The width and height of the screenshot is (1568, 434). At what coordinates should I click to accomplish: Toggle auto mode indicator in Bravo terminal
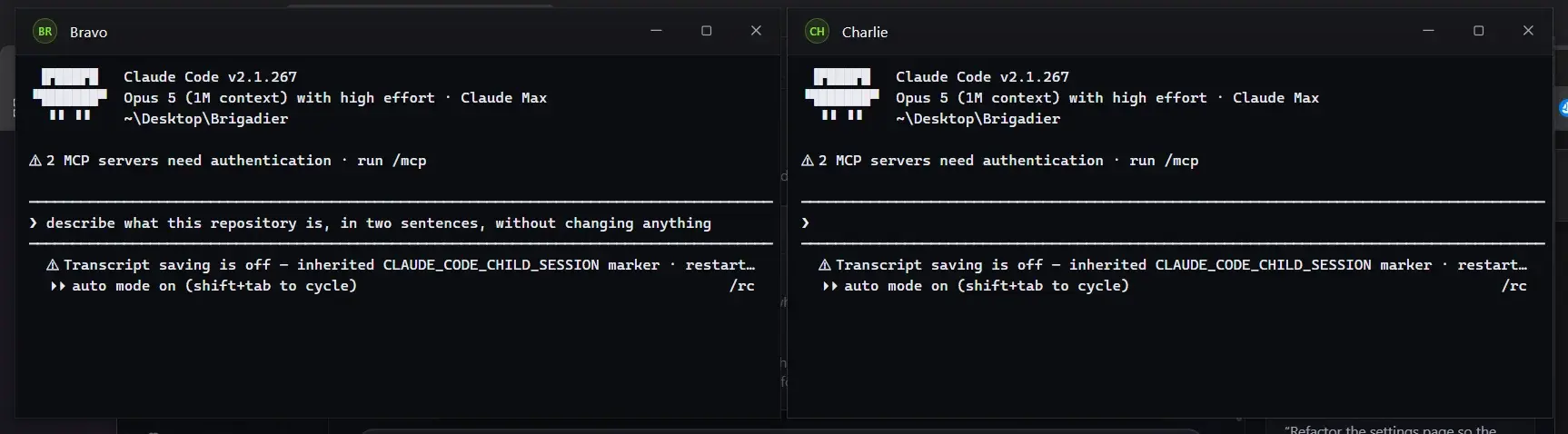pos(203,286)
